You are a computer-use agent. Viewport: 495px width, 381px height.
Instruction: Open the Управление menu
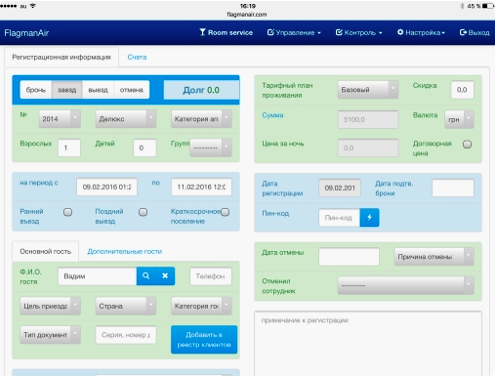(x=294, y=32)
